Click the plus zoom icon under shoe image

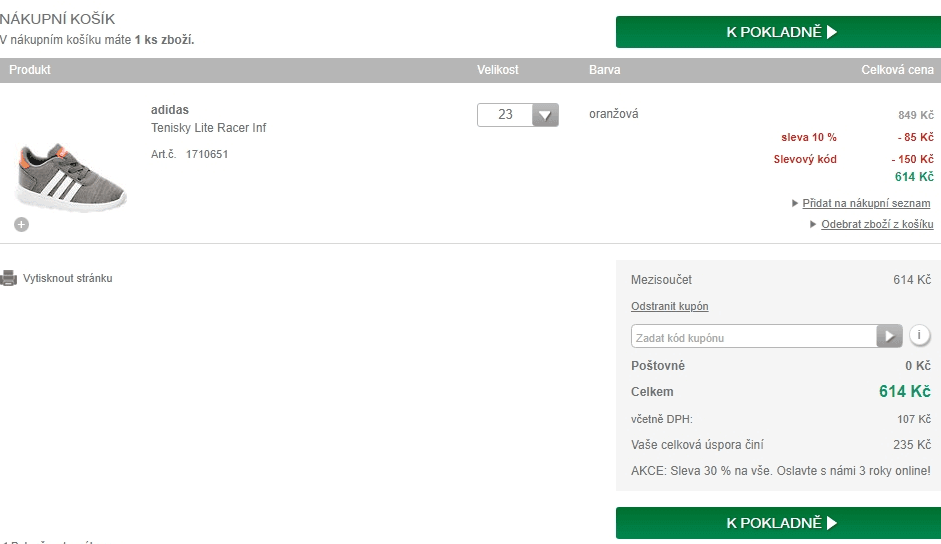click(x=22, y=225)
